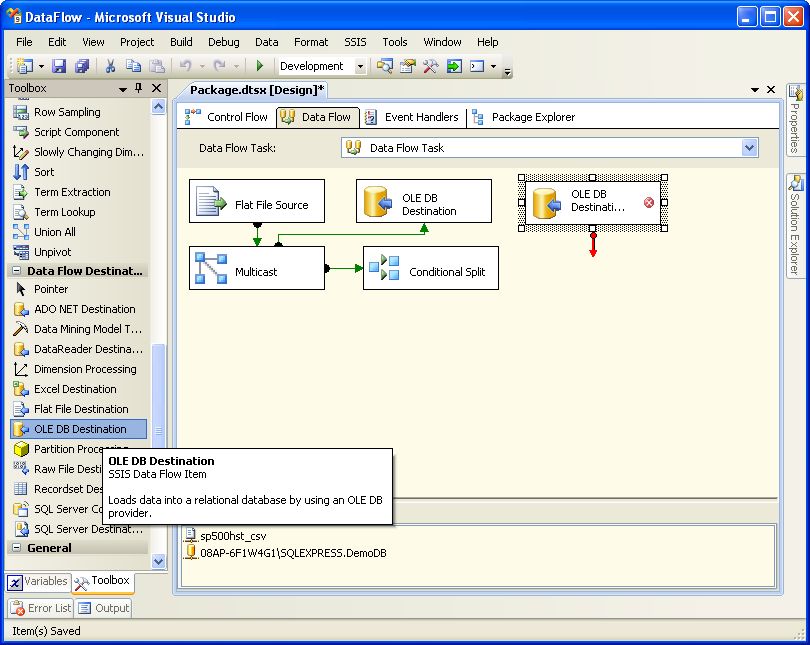
Task: Click the Save toolbar icon
Action: 59,66
